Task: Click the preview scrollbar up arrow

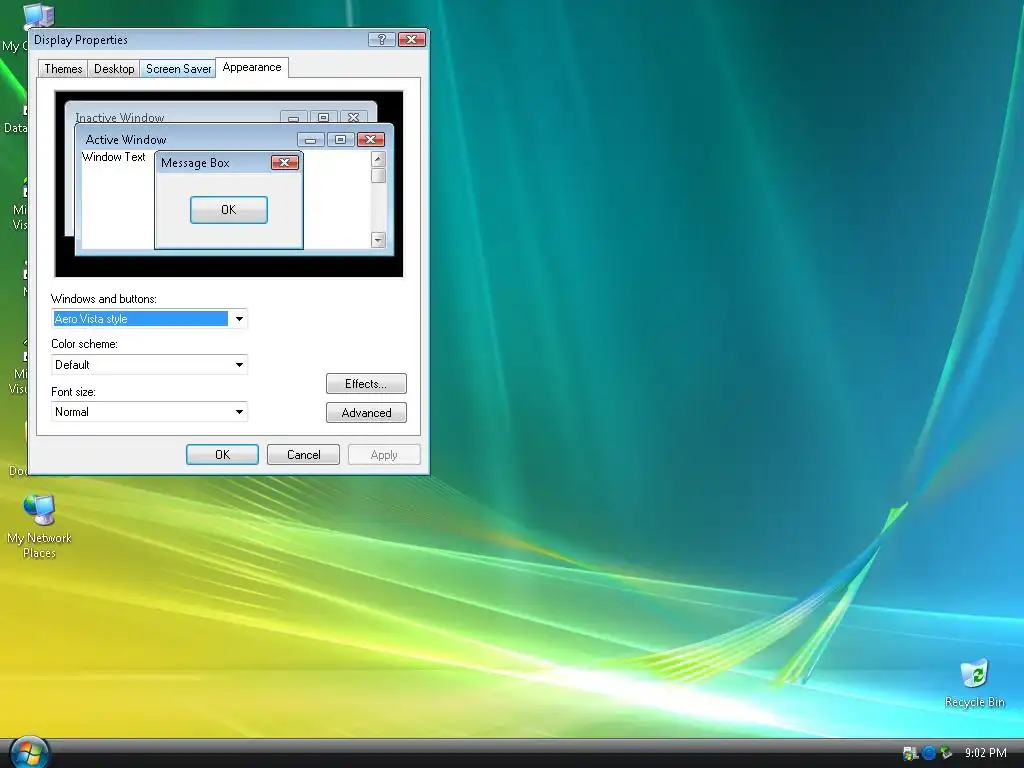Action: 378,159
